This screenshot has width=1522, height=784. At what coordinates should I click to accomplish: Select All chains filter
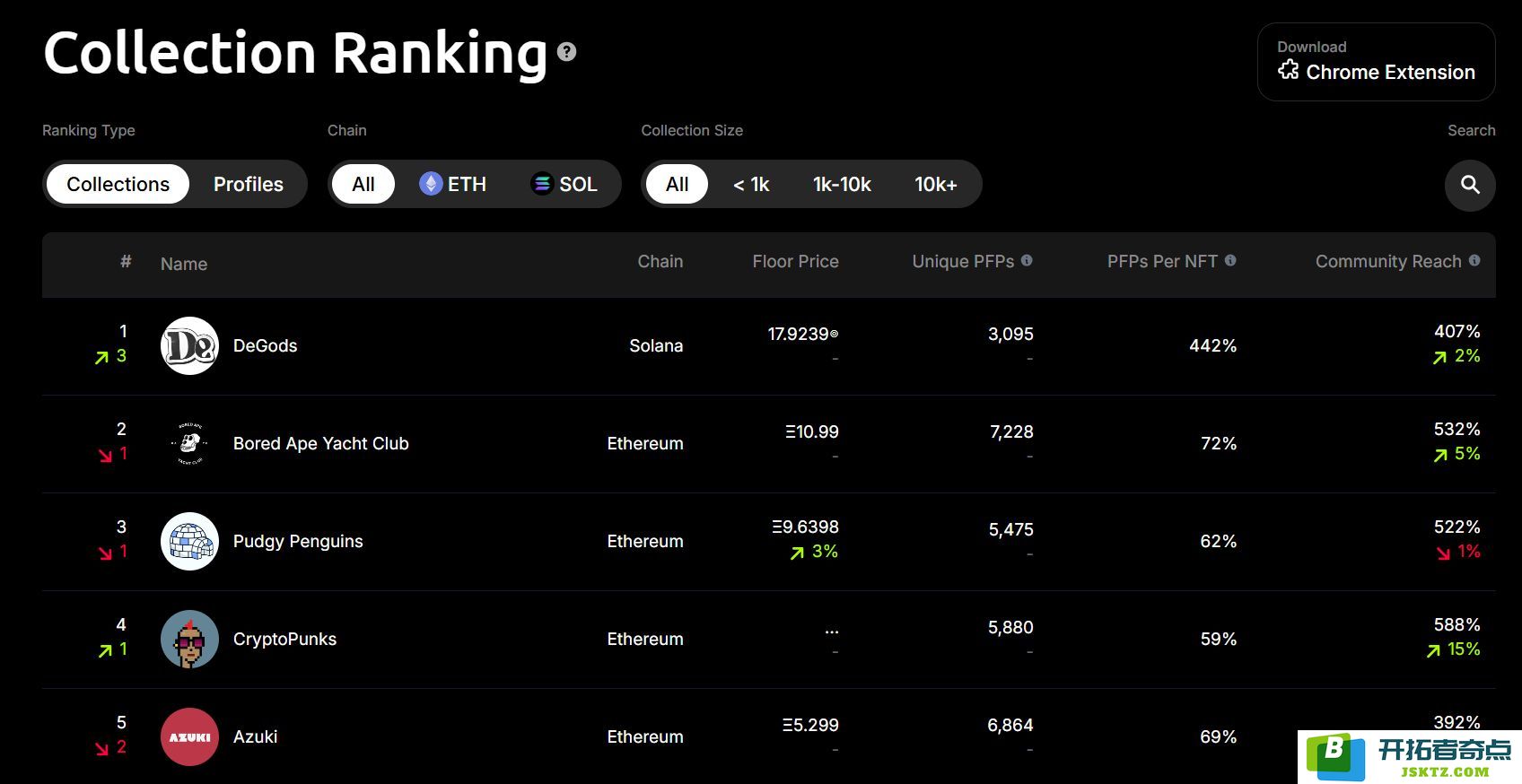(x=363, y=184)
